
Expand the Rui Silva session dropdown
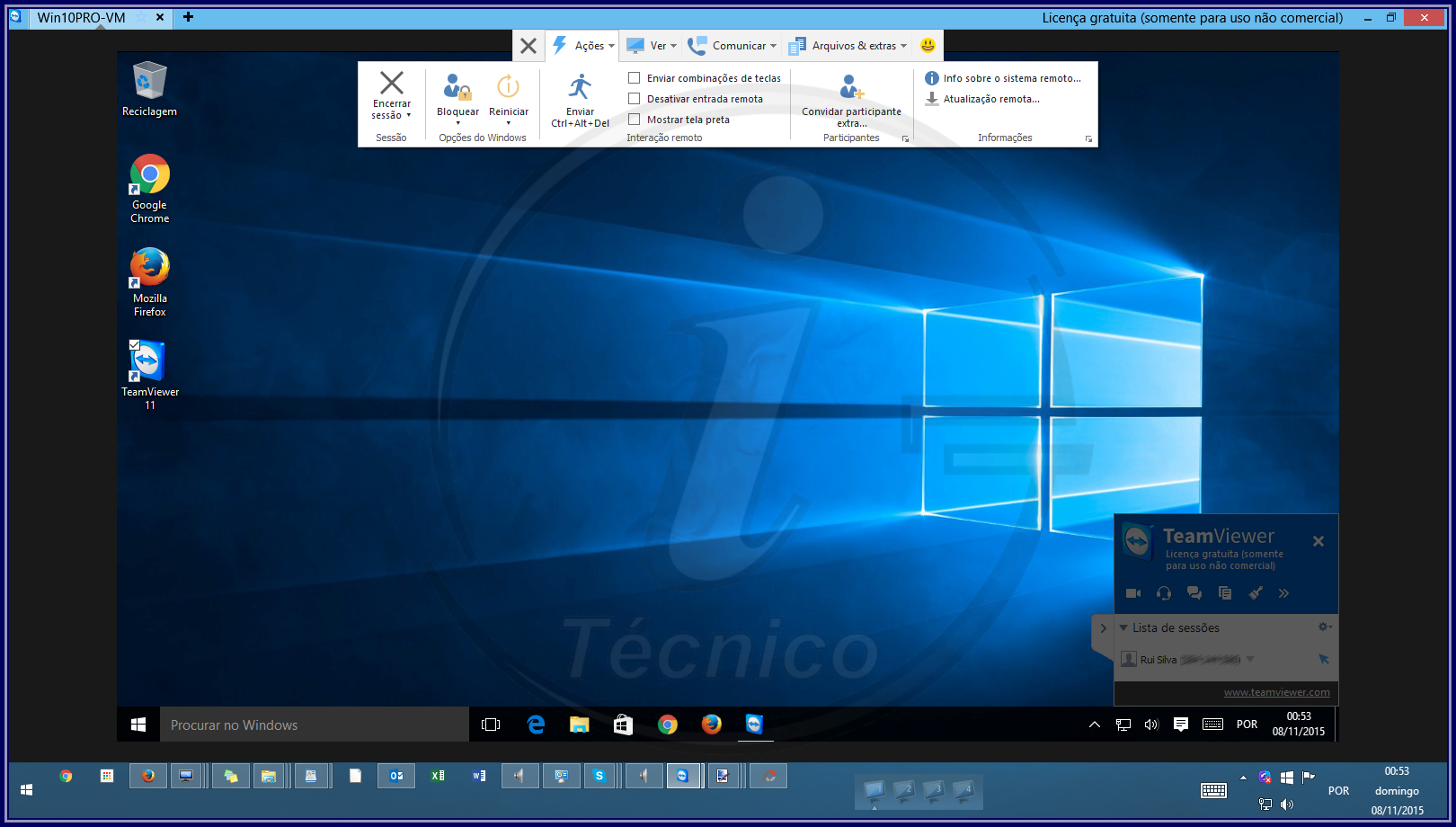click(1250, 660)
